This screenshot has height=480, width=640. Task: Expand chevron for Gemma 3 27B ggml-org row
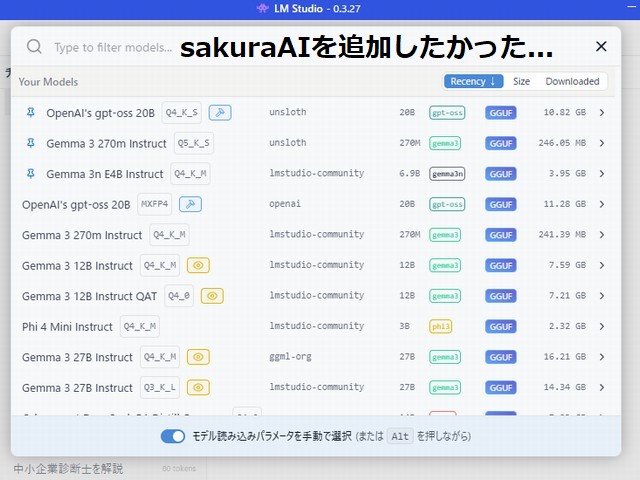point(602,357)
